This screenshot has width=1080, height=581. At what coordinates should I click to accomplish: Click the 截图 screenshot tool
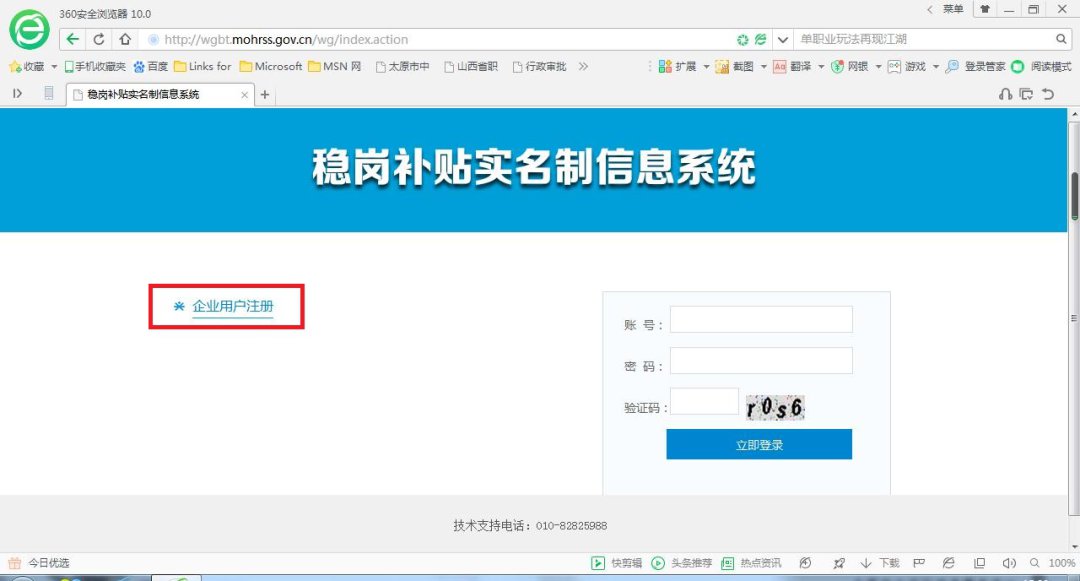(x=734, y=67)
